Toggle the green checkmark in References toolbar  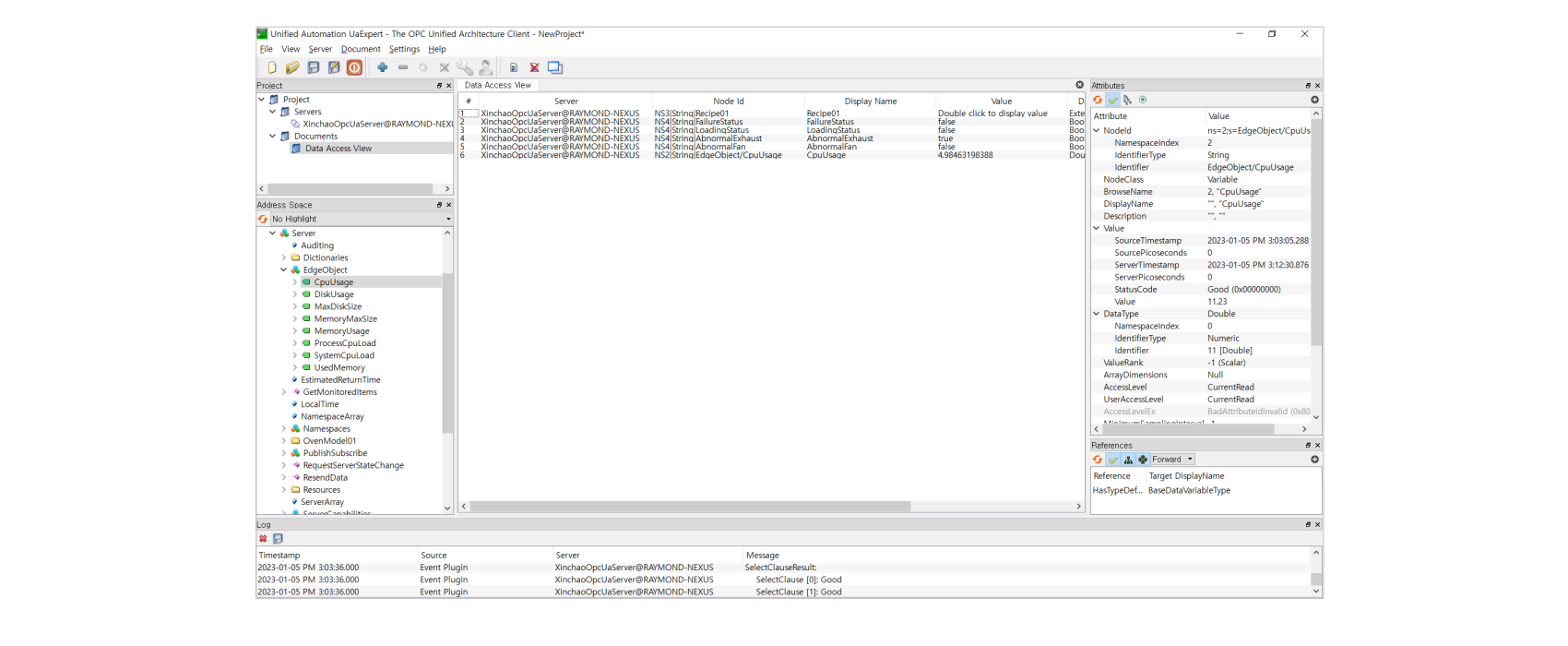pos(1112,460)
